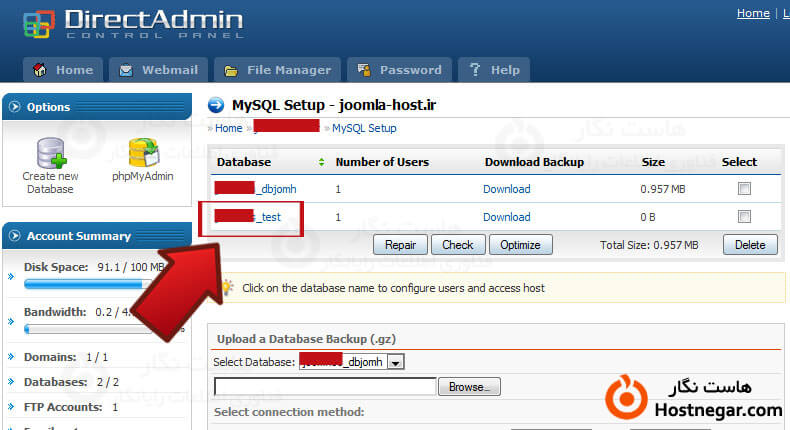
Task: Click the chevron icon beside Domains
Action: pos(11,357)
